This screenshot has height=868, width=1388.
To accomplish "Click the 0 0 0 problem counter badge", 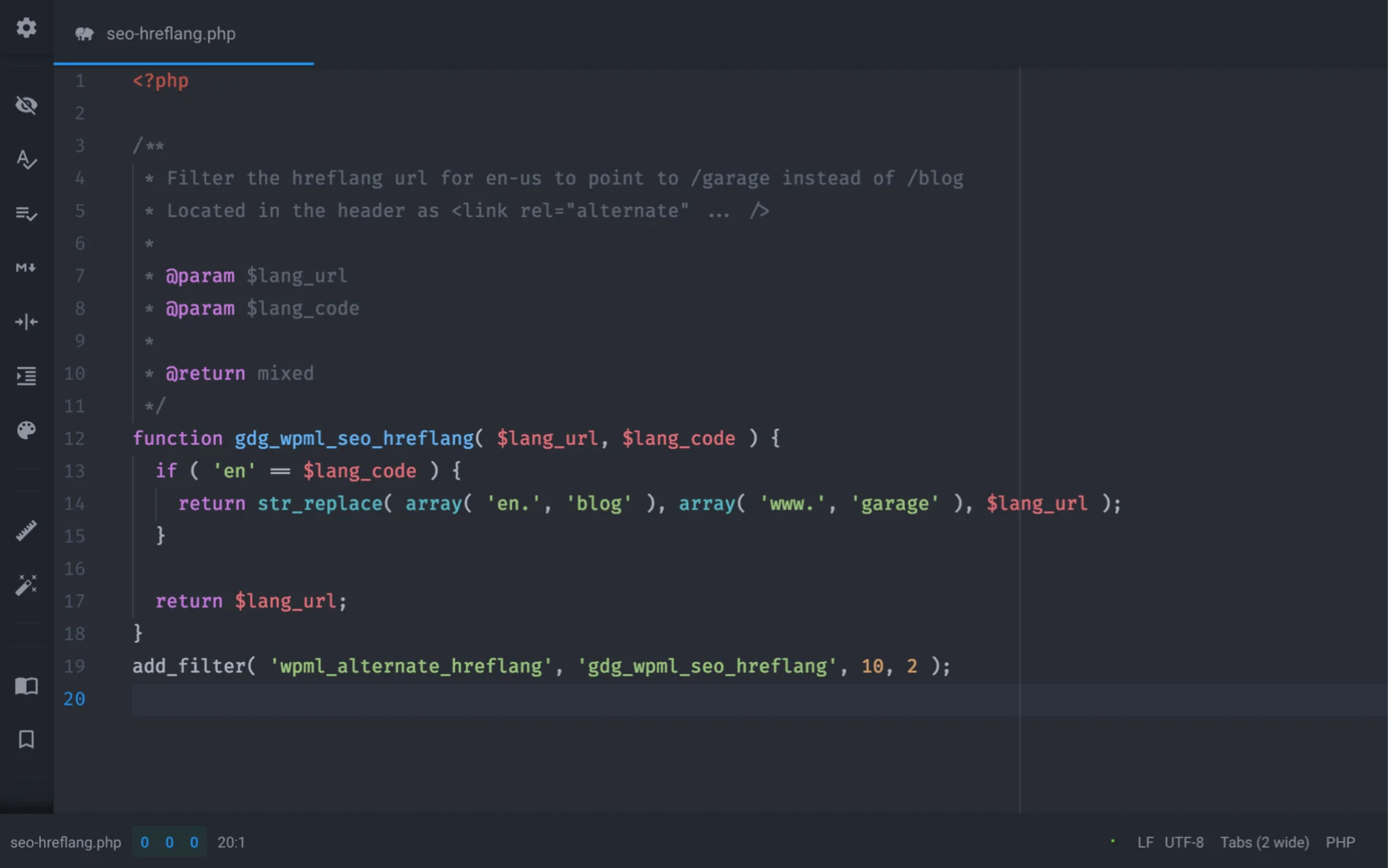I will (169, 843).
